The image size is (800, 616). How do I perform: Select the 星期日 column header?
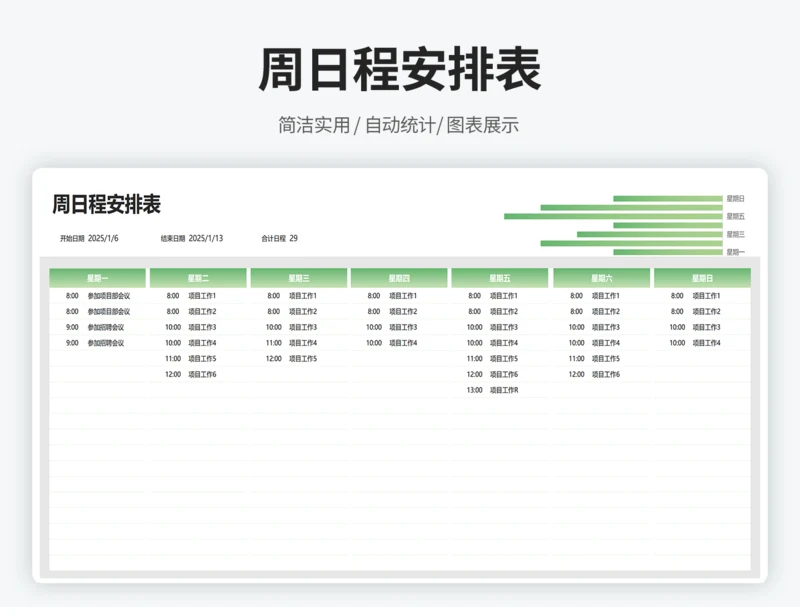(703, 278)
